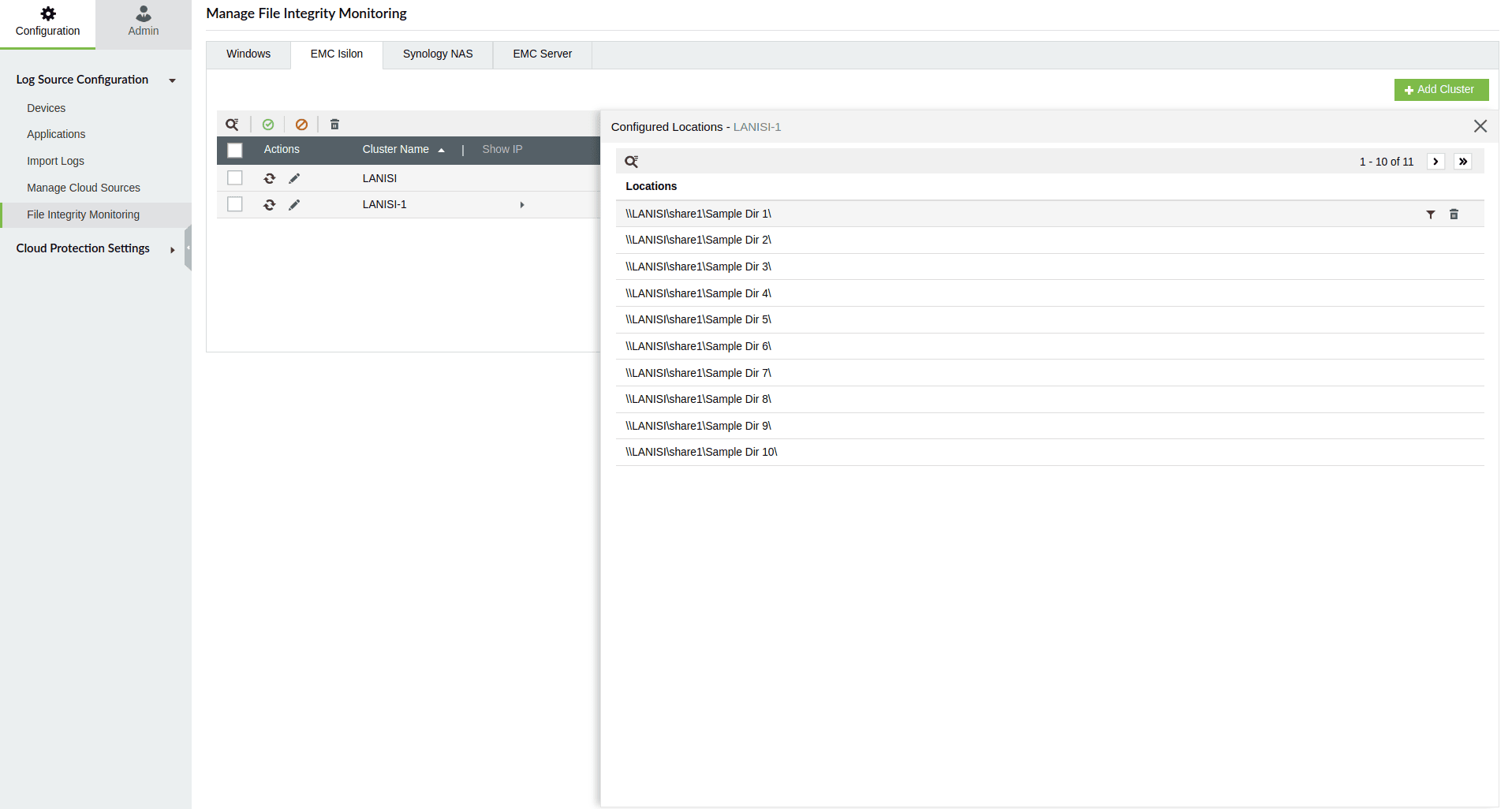Delete selected clusters with toolbar trash icon
The width and height of the screenshot is (1512, 809).
334,125
